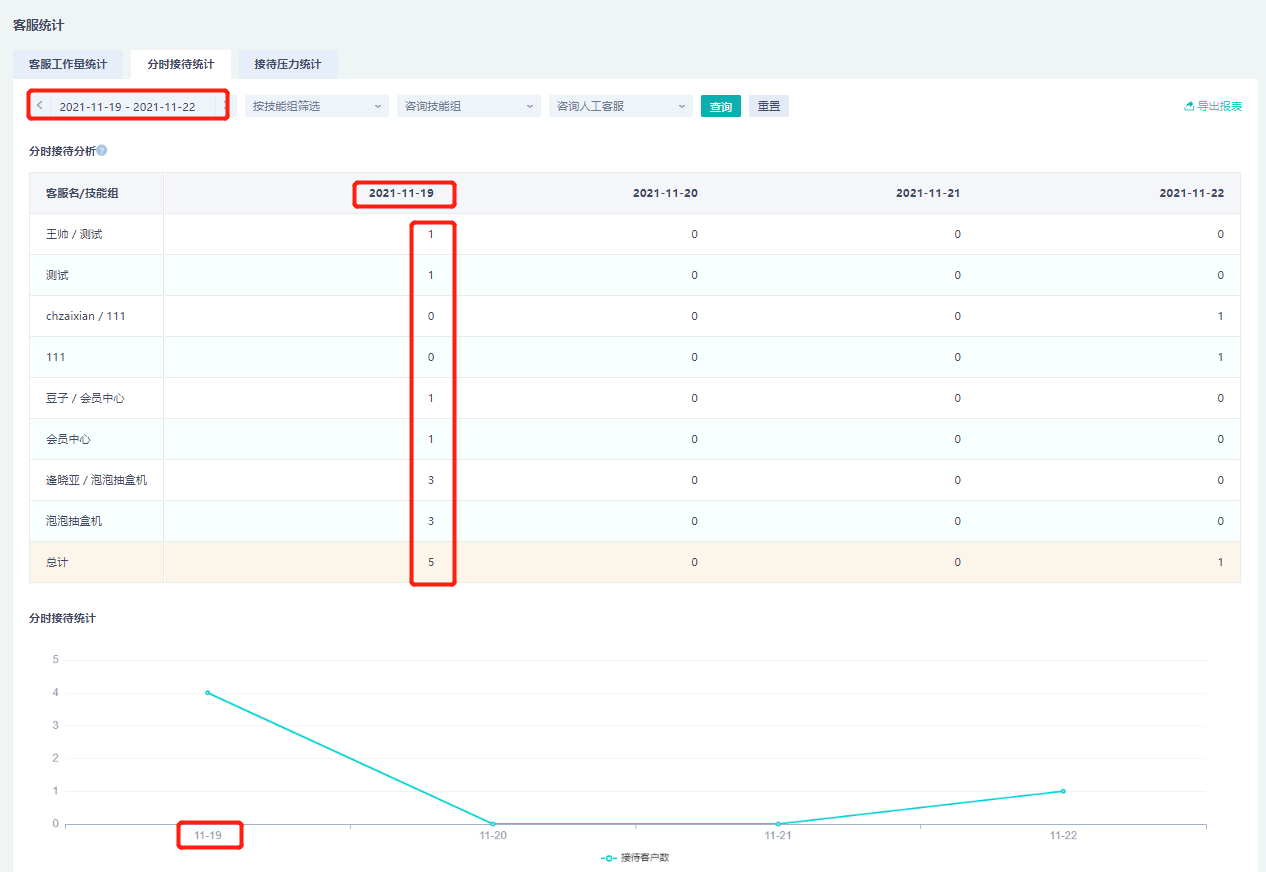Click 王帅 / 测试 value under 2021-11-20
This screenshot has width=1266, height=872.
695,234
